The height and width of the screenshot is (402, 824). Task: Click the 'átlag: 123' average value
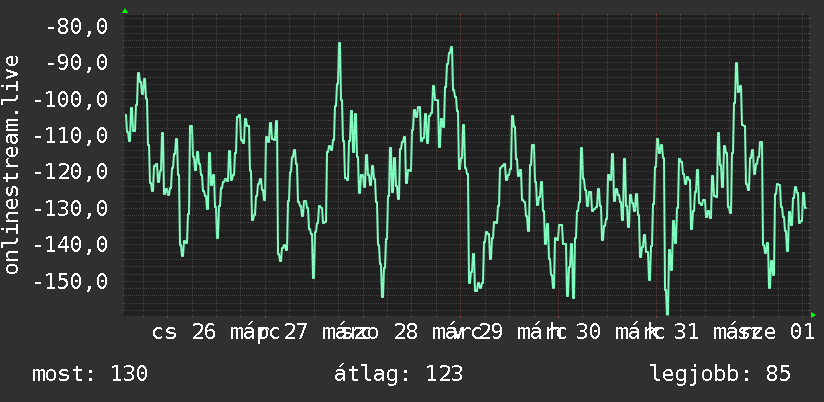click(398, 373)
